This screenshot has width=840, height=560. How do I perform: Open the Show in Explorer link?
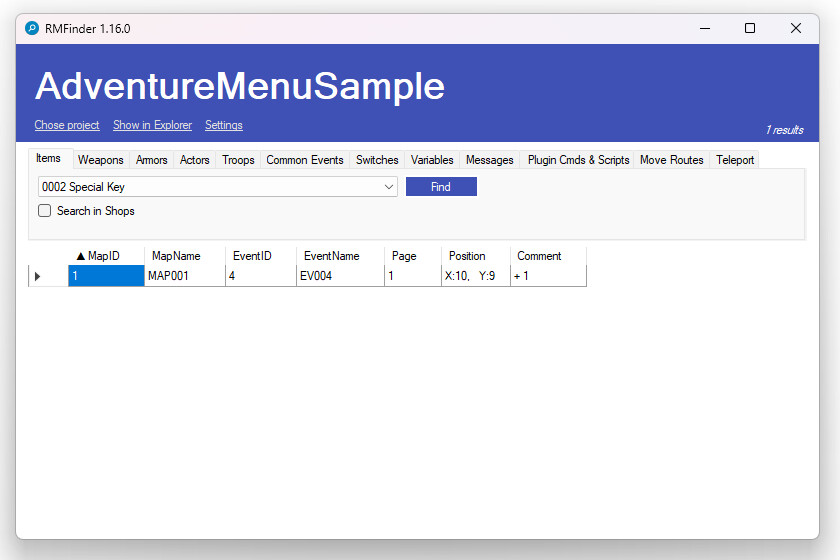point(152,125)
